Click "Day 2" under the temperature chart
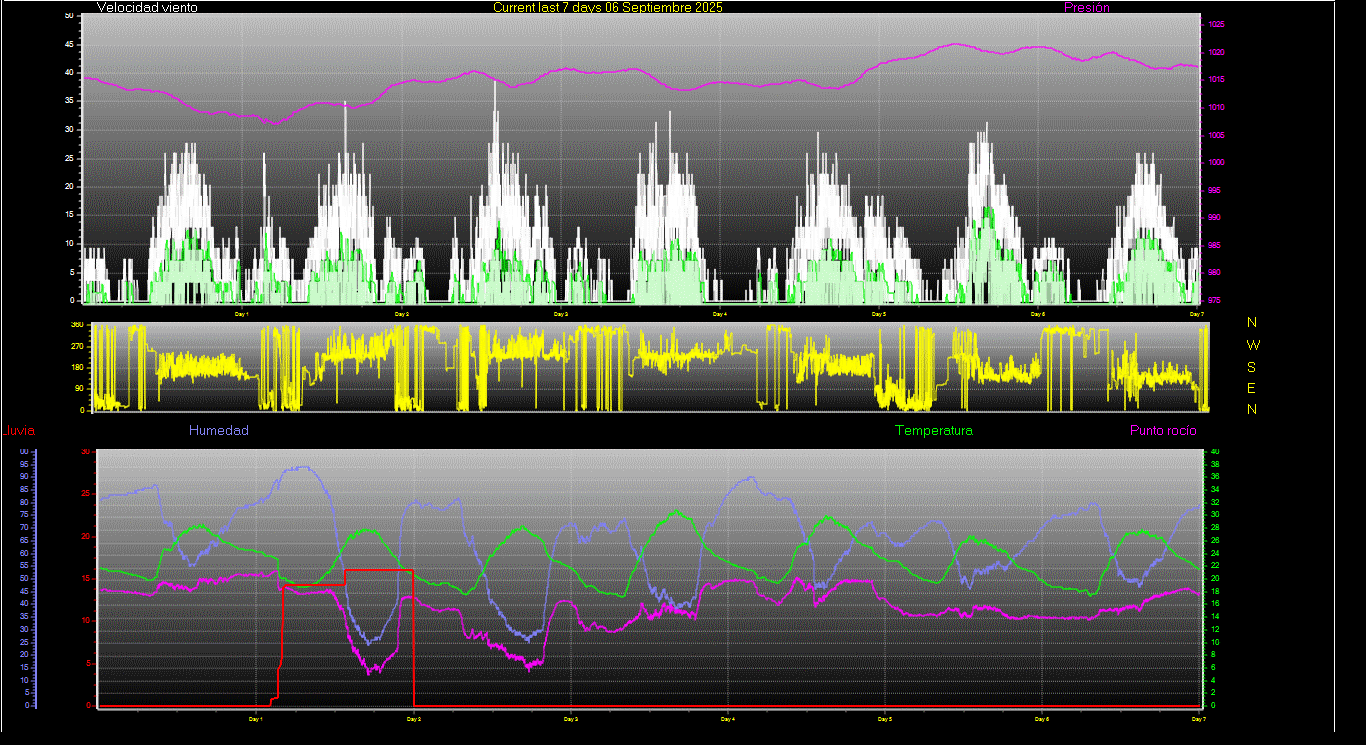The height and width of the screenshot is (745, 1366). [413, 718]
